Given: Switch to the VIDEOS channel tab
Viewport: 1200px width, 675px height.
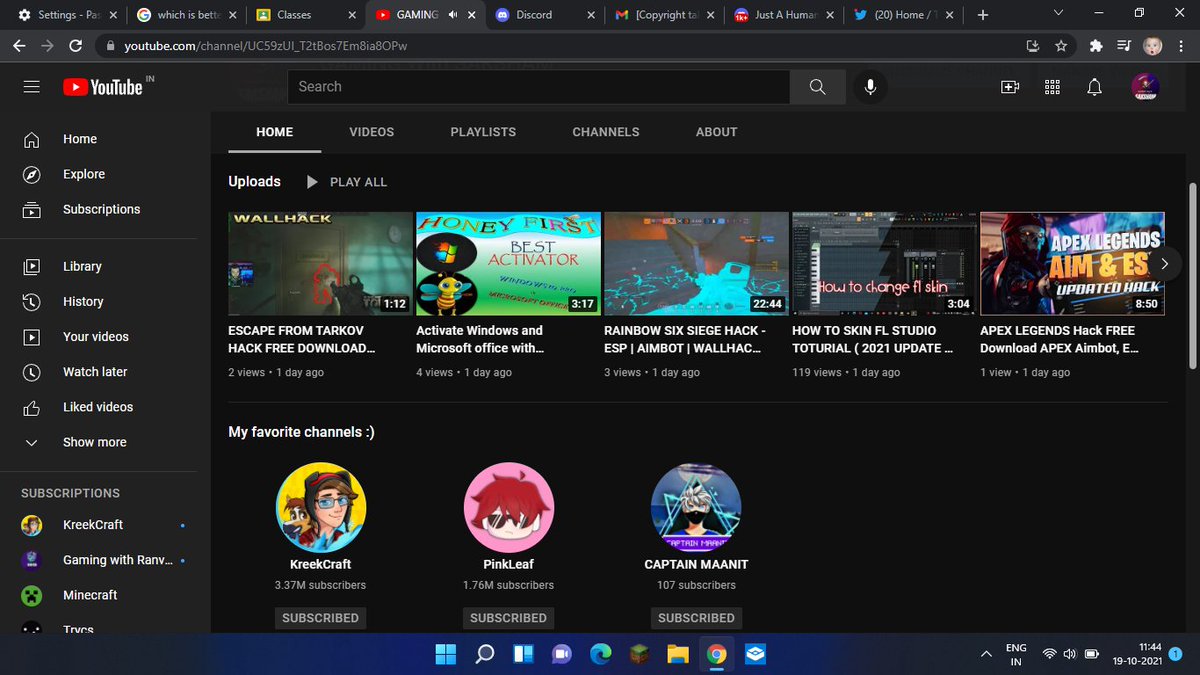Looking at the screenshot, I should point(372,132).
